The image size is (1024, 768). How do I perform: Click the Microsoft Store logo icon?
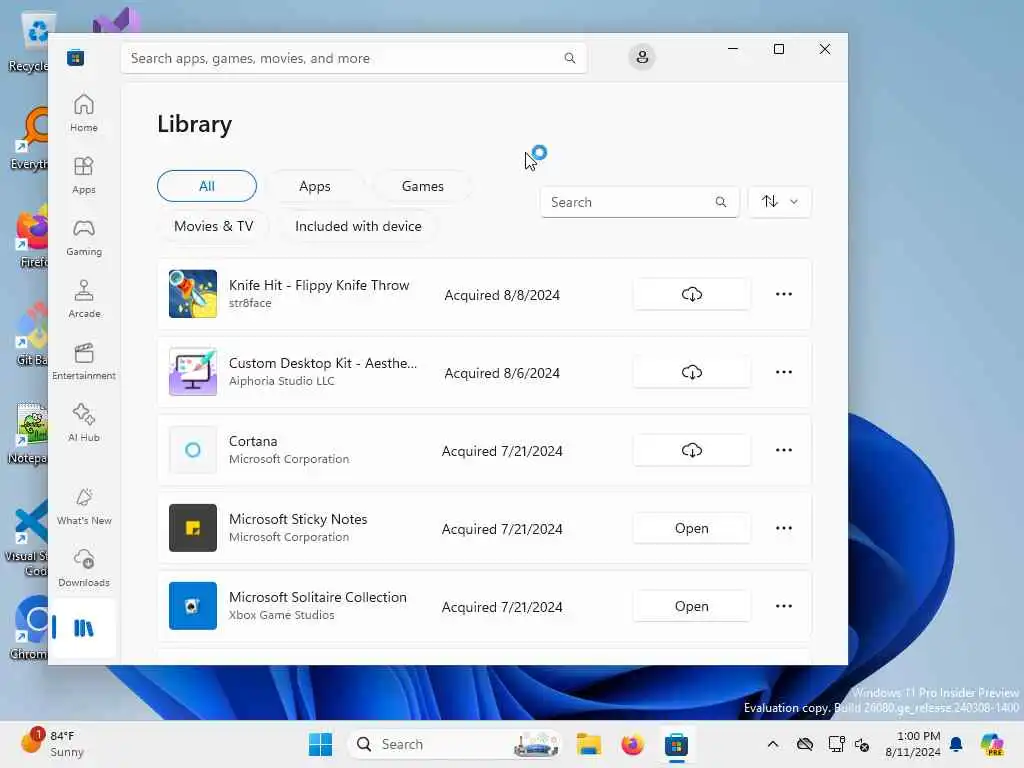75,57
